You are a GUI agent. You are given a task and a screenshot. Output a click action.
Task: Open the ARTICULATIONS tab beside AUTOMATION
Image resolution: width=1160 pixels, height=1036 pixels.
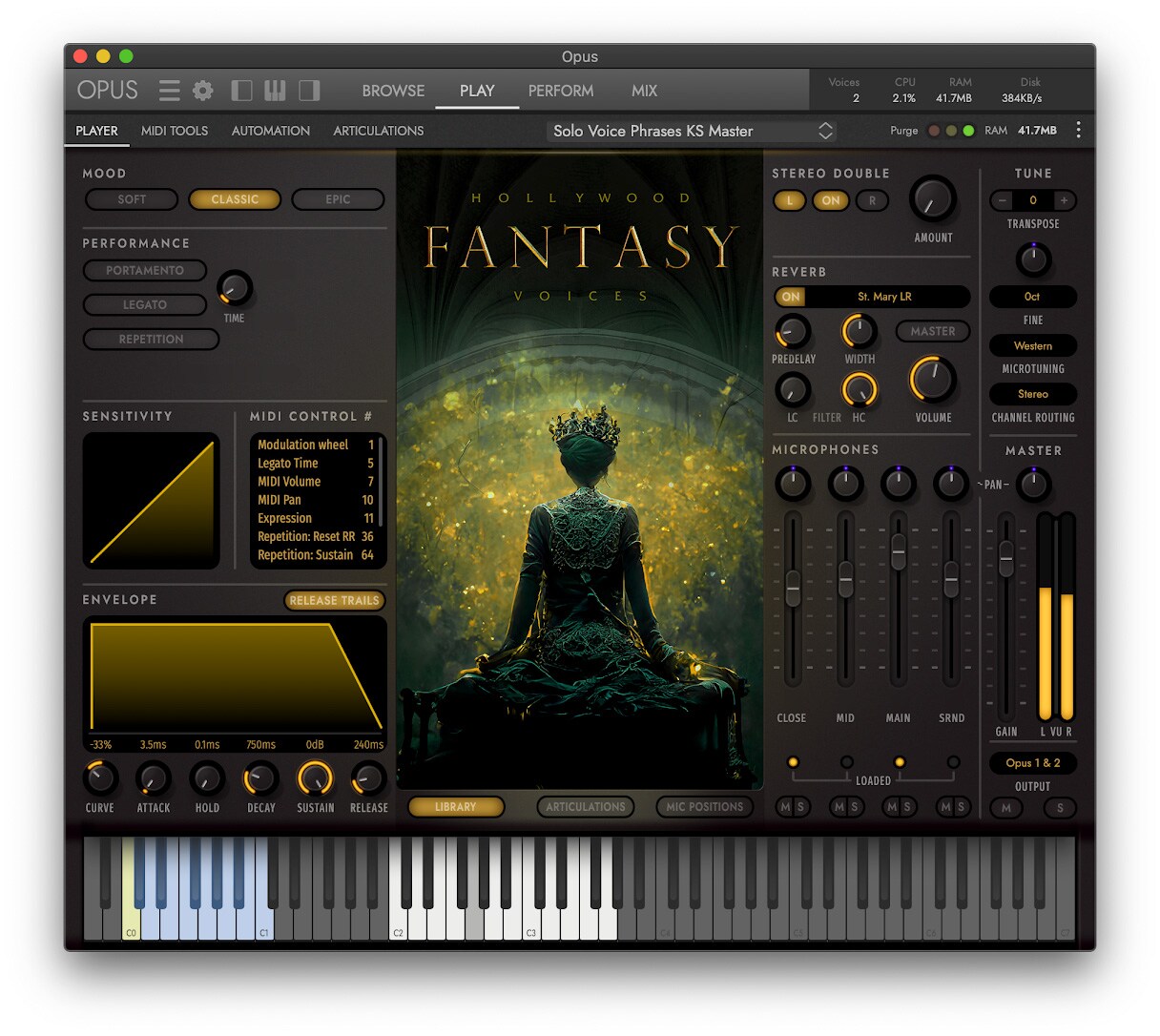click(x=379, y=131)
